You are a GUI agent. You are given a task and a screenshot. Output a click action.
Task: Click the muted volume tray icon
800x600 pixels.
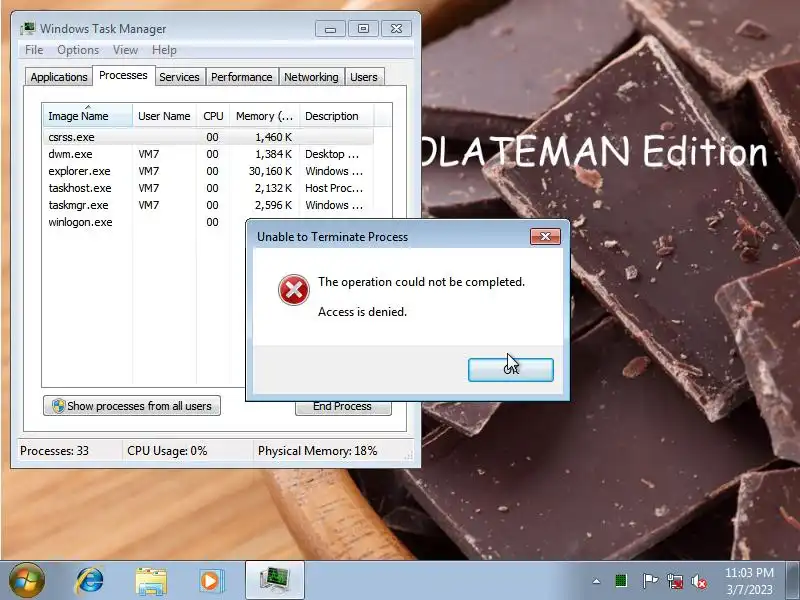(699, 582)
